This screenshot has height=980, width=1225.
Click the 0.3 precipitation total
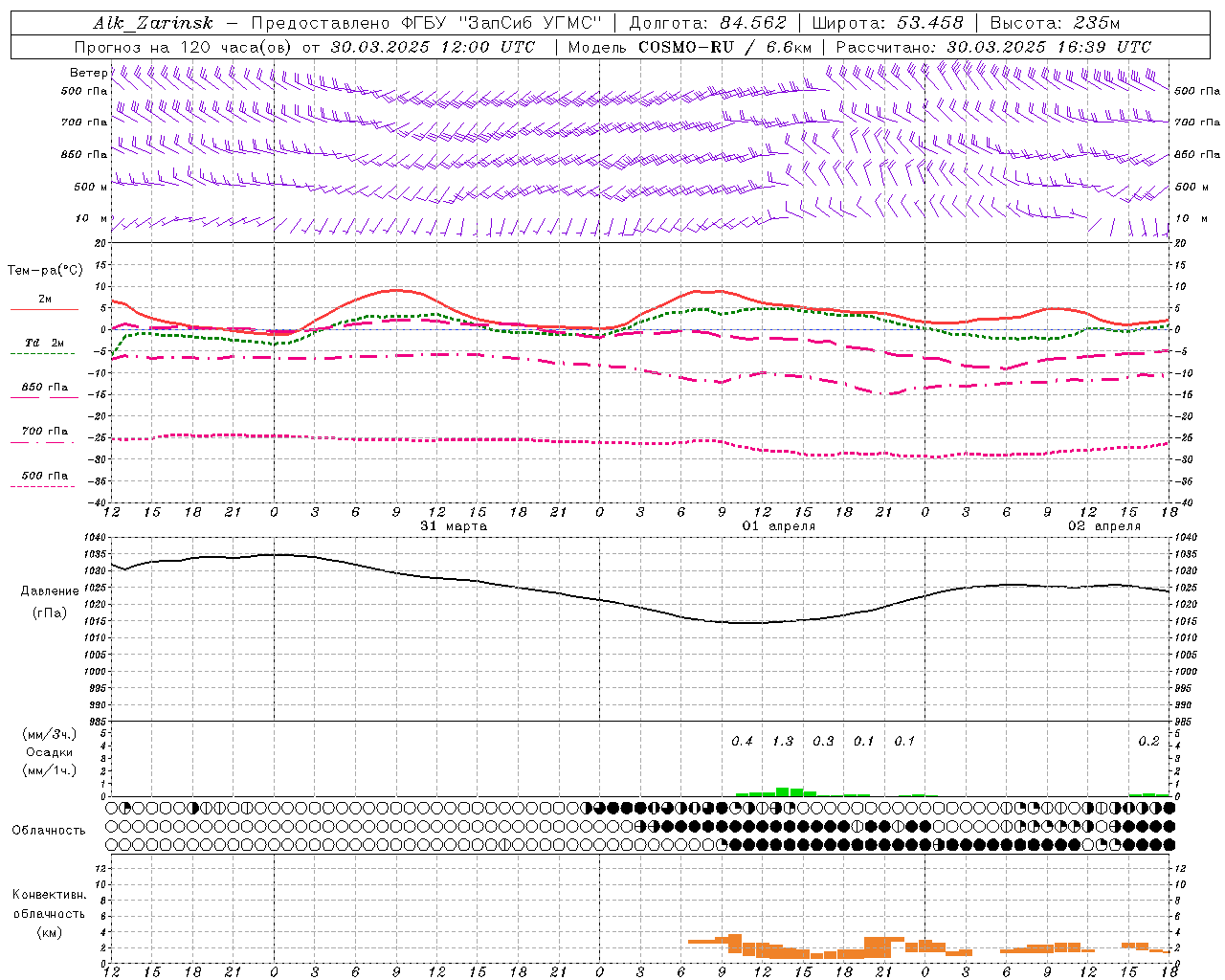[x=823, y=741]
